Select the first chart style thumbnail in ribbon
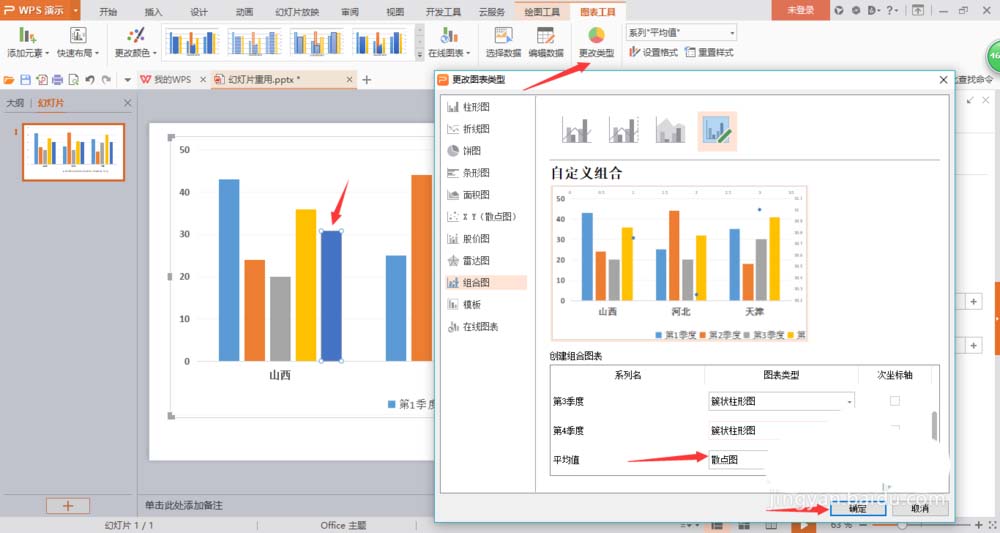Screen dimensions: 1000x533 [192, 42]
